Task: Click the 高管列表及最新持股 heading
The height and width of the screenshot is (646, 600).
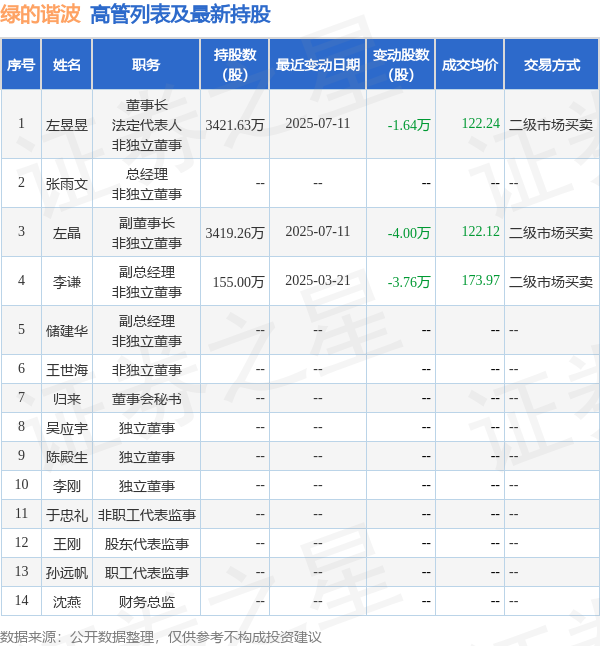Action: 180,14
